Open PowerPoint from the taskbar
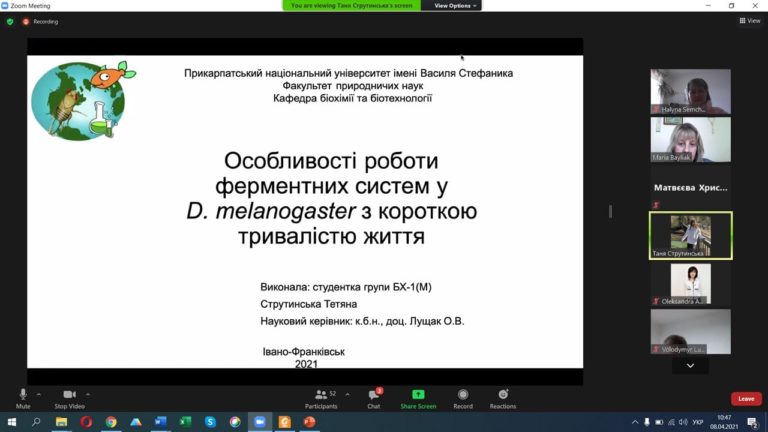 (x=310, y=422)
